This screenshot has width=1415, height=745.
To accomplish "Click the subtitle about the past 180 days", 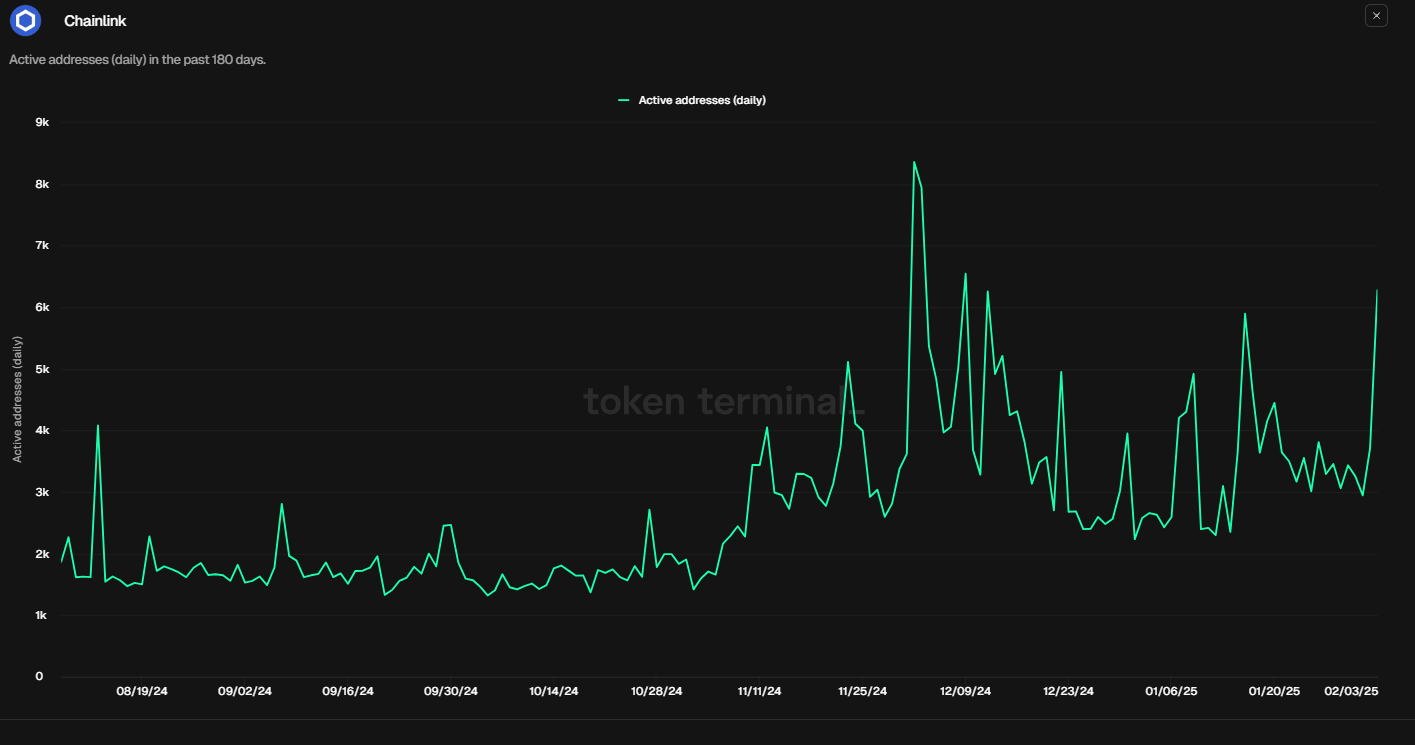I will [x=137, y=60].
